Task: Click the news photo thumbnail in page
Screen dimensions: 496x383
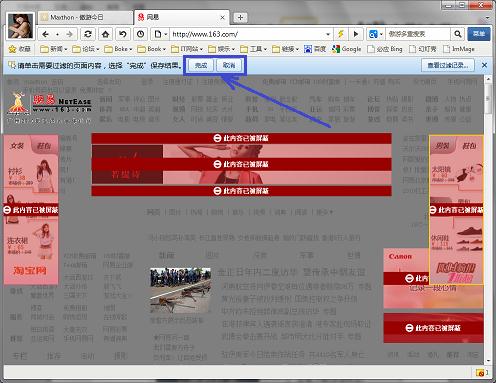Action: [x=180, y=290]
